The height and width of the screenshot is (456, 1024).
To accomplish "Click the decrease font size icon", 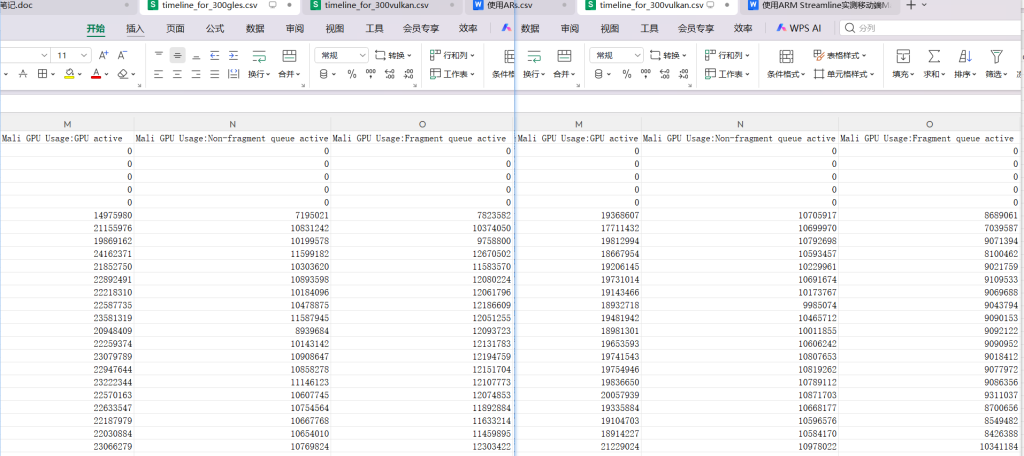I will [x=122, y=56].
